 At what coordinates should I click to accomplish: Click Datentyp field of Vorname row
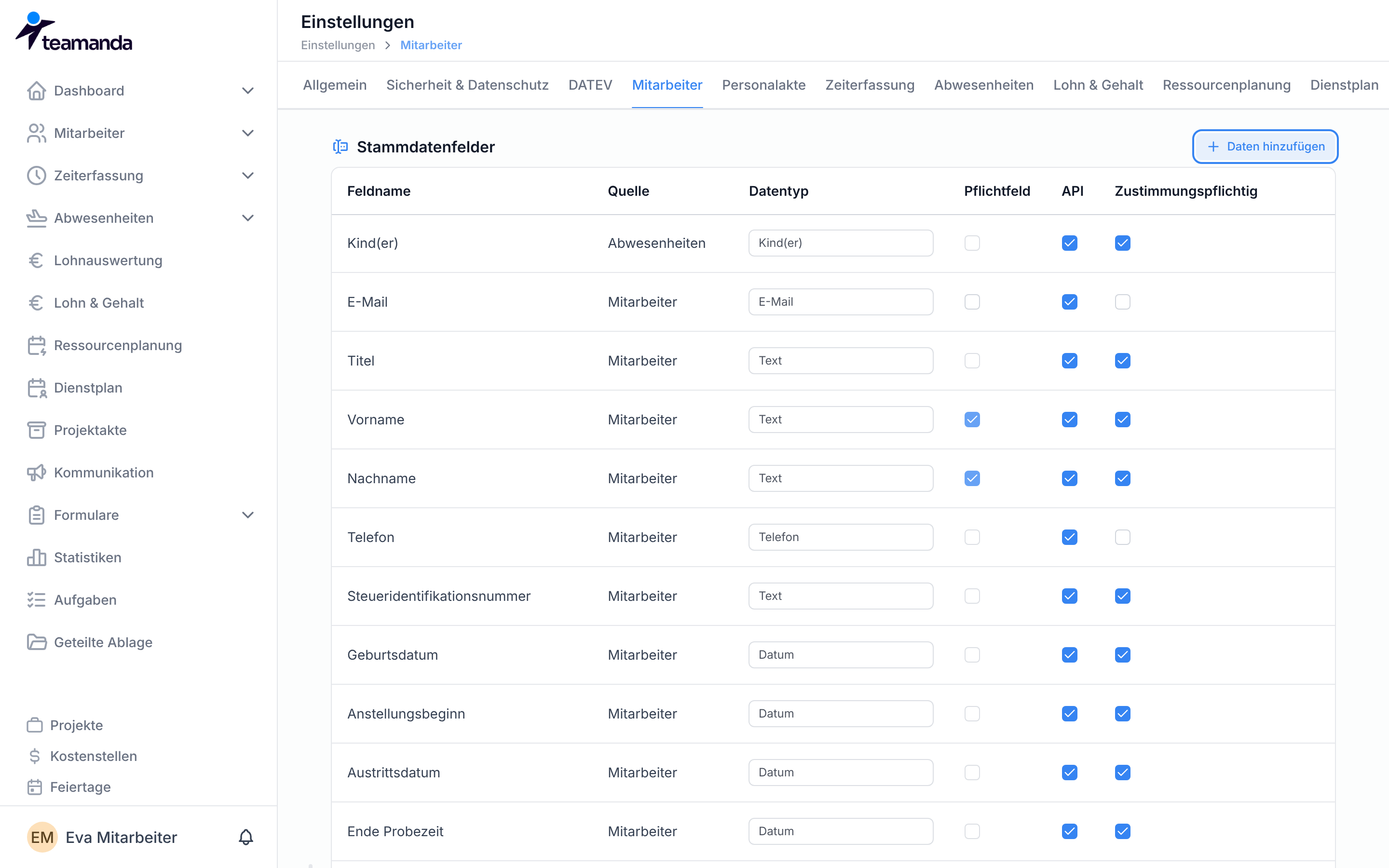click(841, 420)
